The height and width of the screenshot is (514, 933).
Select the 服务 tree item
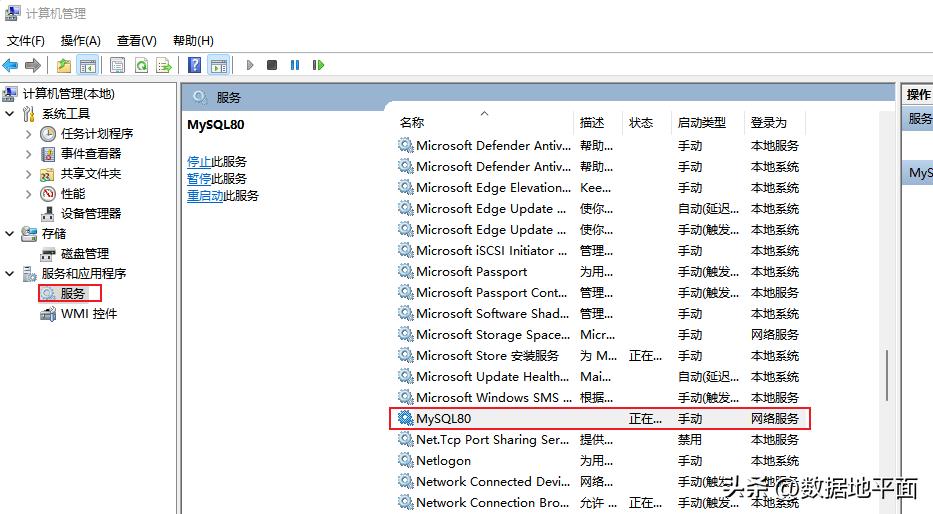click(70, 293)
